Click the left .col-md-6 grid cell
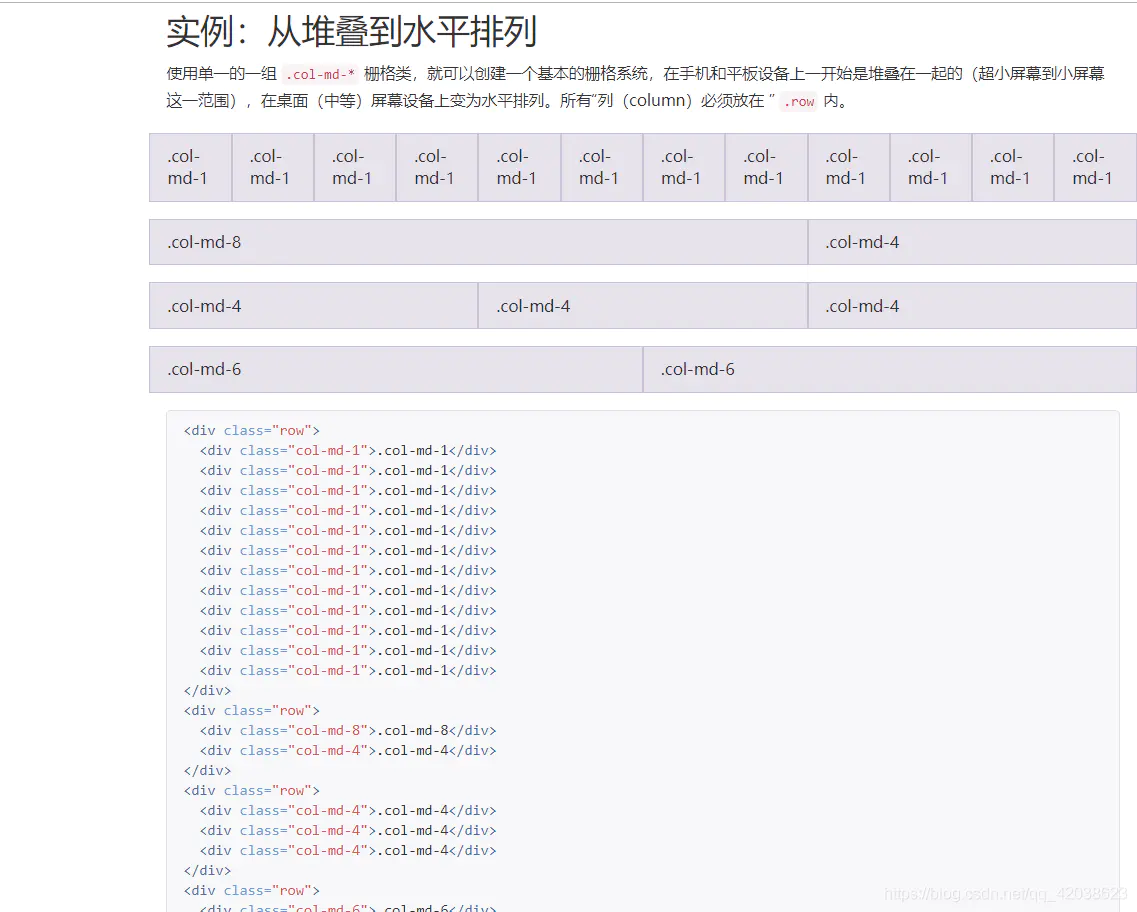The width and height of the screenshot is (1137, 912). pyautogui.click(x=396, y=370)
